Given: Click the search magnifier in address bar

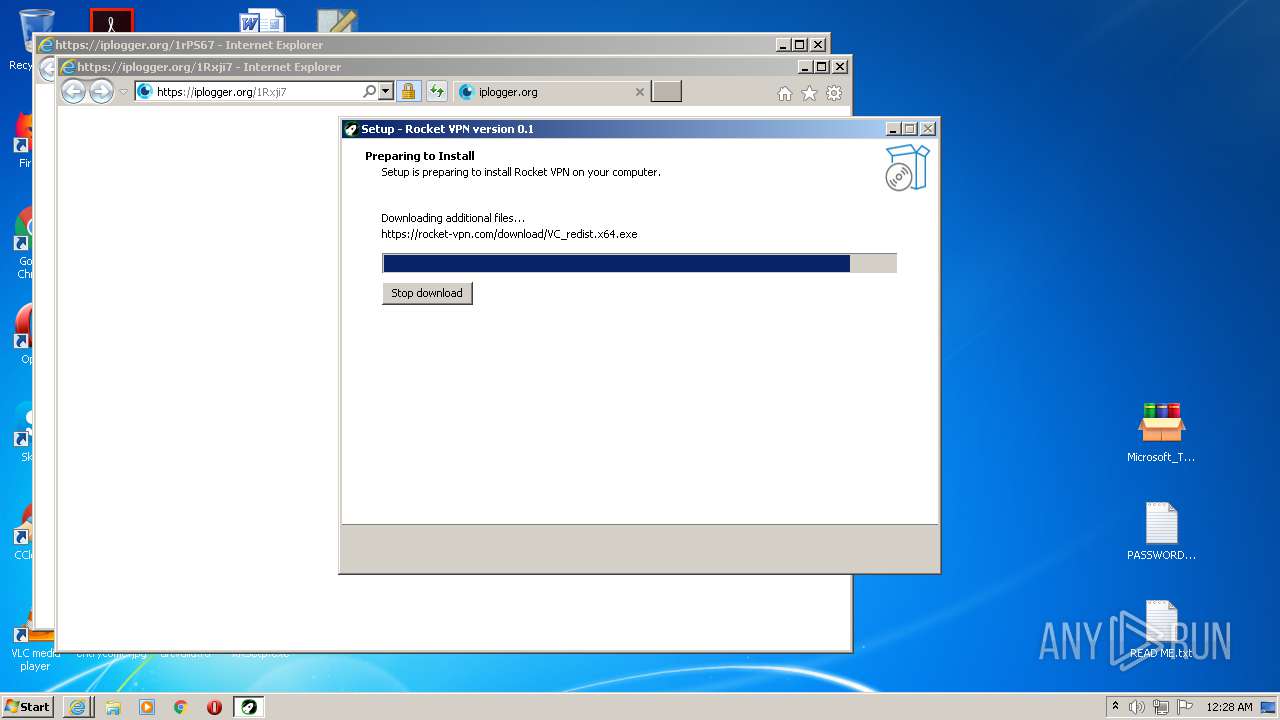Looking at the screenshot, I should (x=370, y=92).
